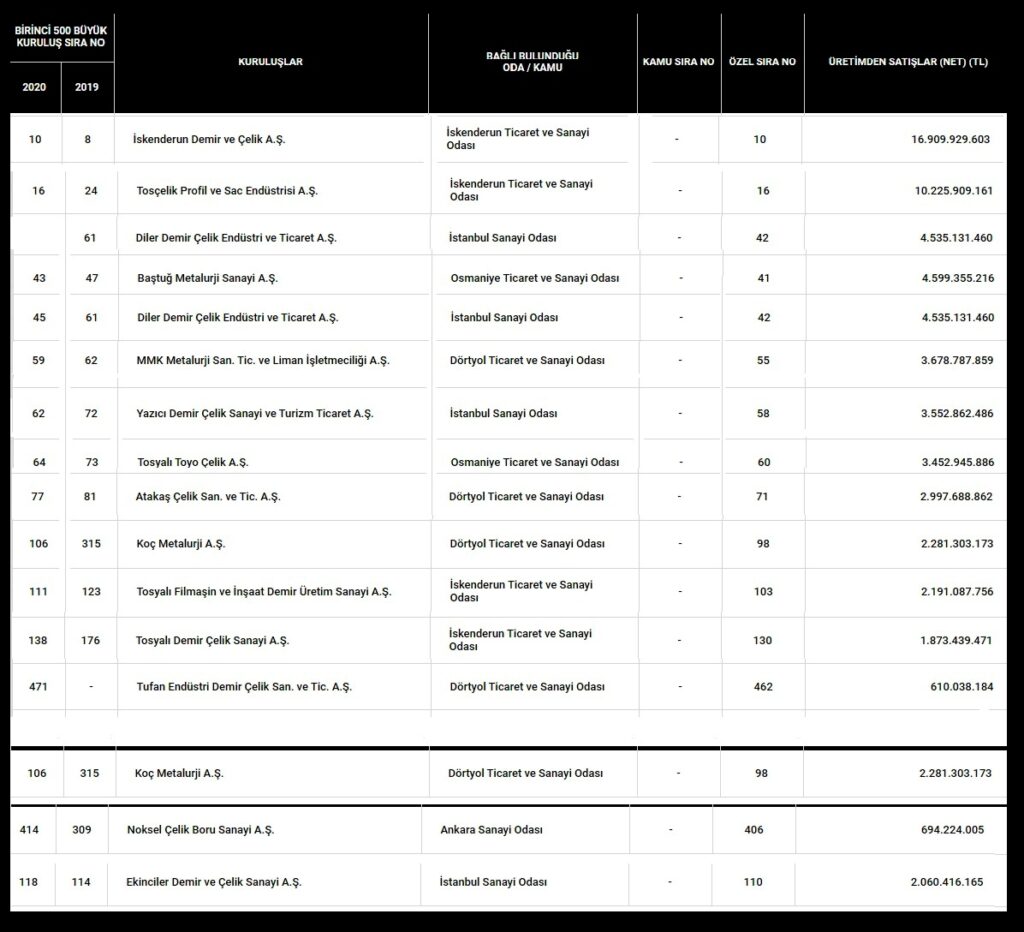Open MMK Metalurji San. Tic. ve Liman İşletmeciliği
The height and width of the screenshot is (932, 1024).
263,360
